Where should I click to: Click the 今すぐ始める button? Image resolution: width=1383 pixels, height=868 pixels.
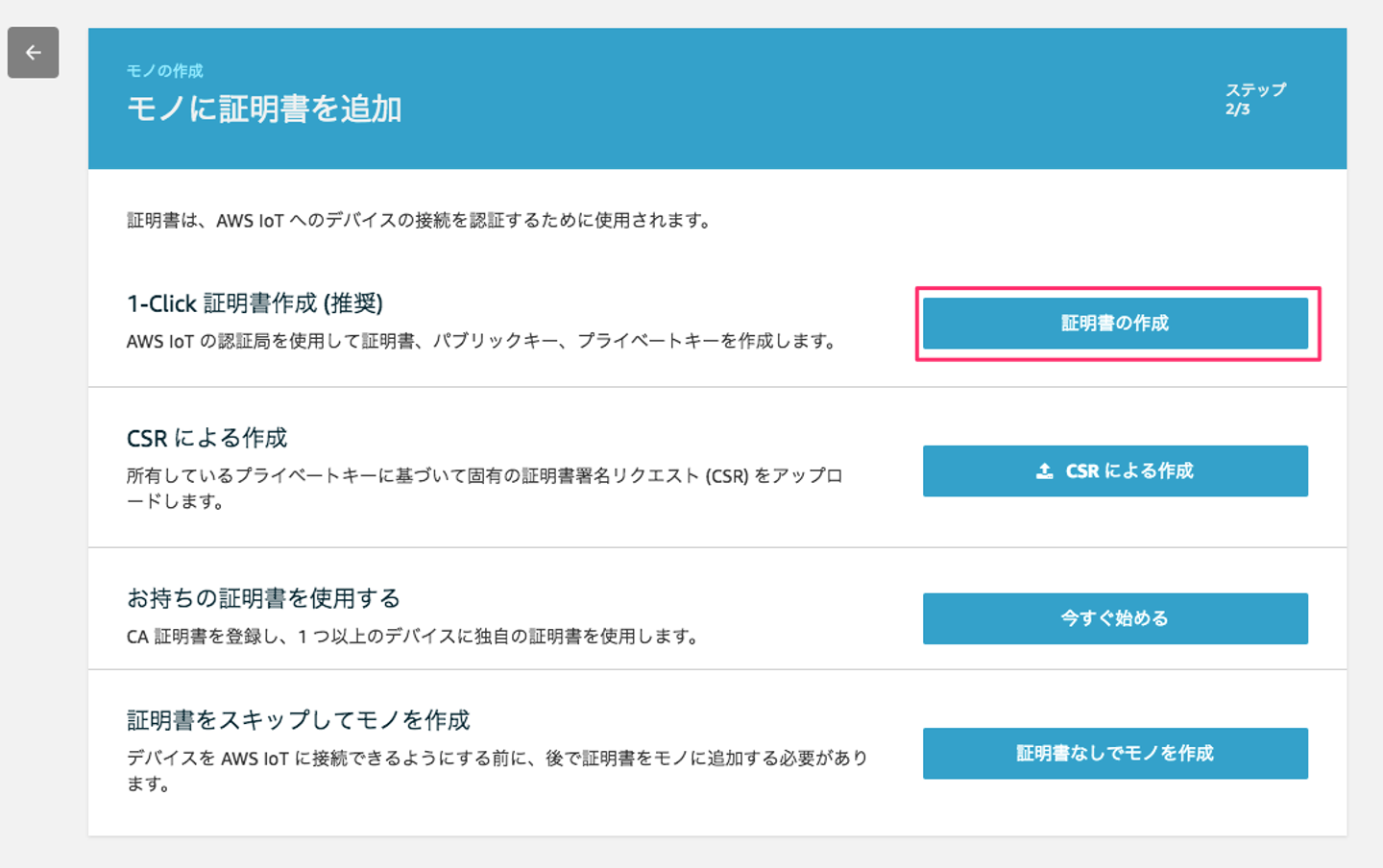[1114, 618]
